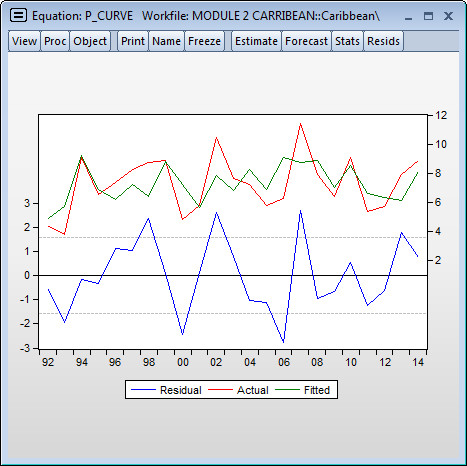Close the P_CURVE equation window
This screenshot has height=466, width=467.
point(448,16)
